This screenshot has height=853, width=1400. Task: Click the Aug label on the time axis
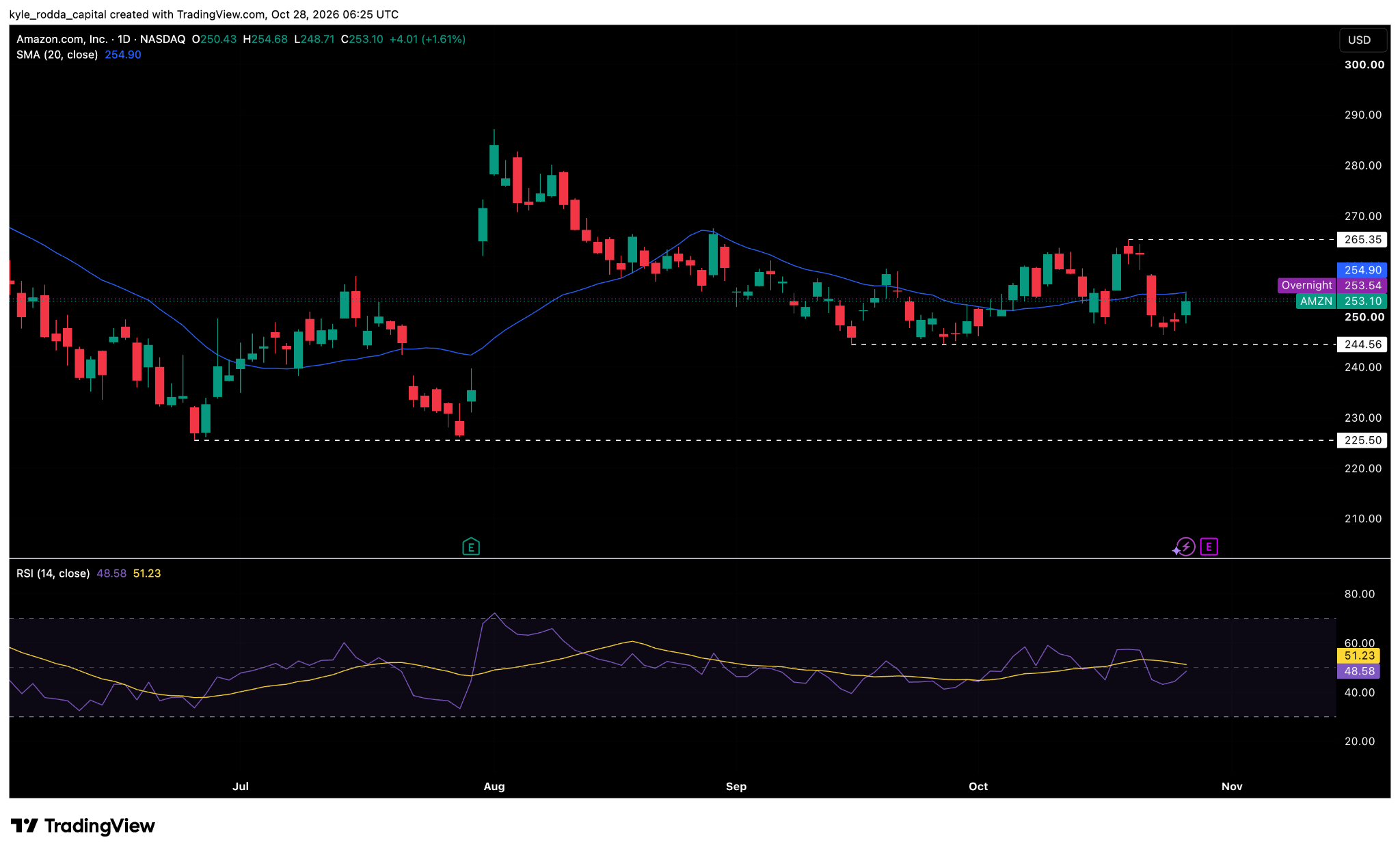coord(494,787)
